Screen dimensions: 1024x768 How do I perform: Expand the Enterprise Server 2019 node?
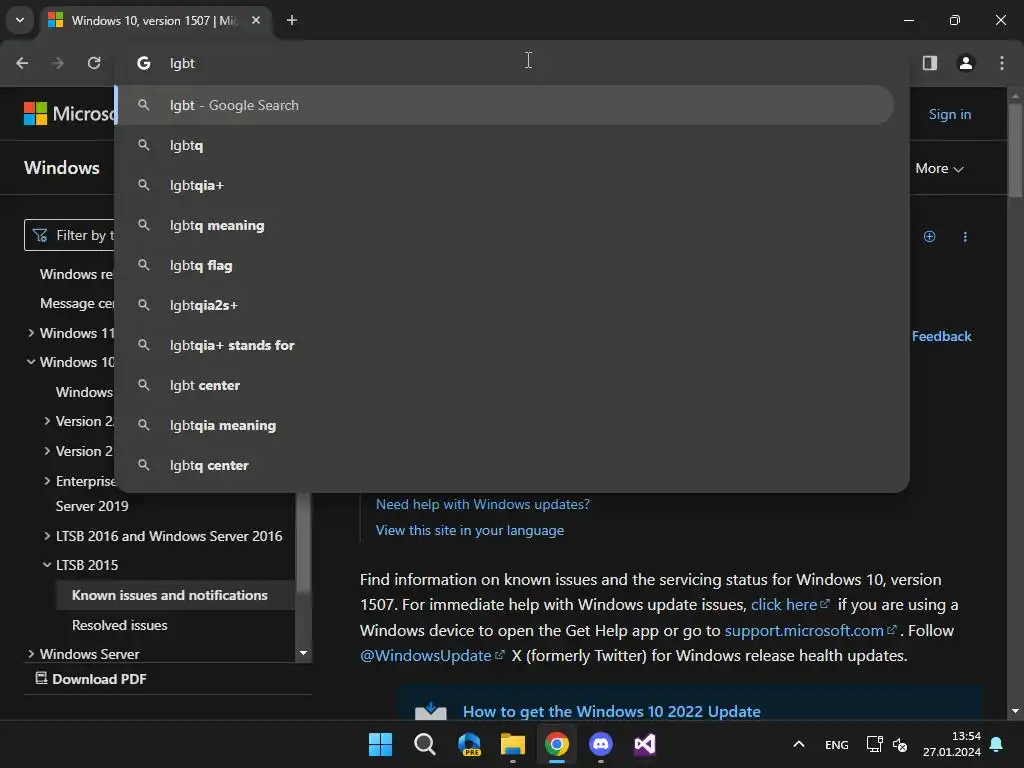(47, 481)
